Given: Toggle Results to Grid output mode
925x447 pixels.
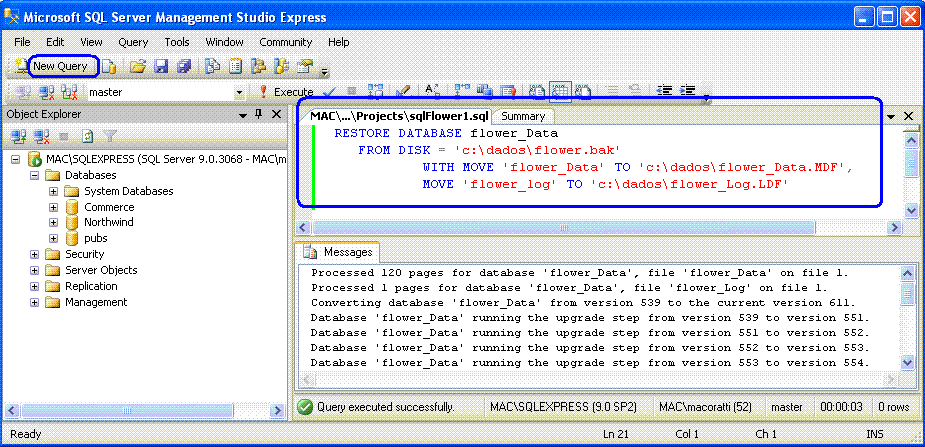Looking at the screenshot, I should [x=560, y=92].
